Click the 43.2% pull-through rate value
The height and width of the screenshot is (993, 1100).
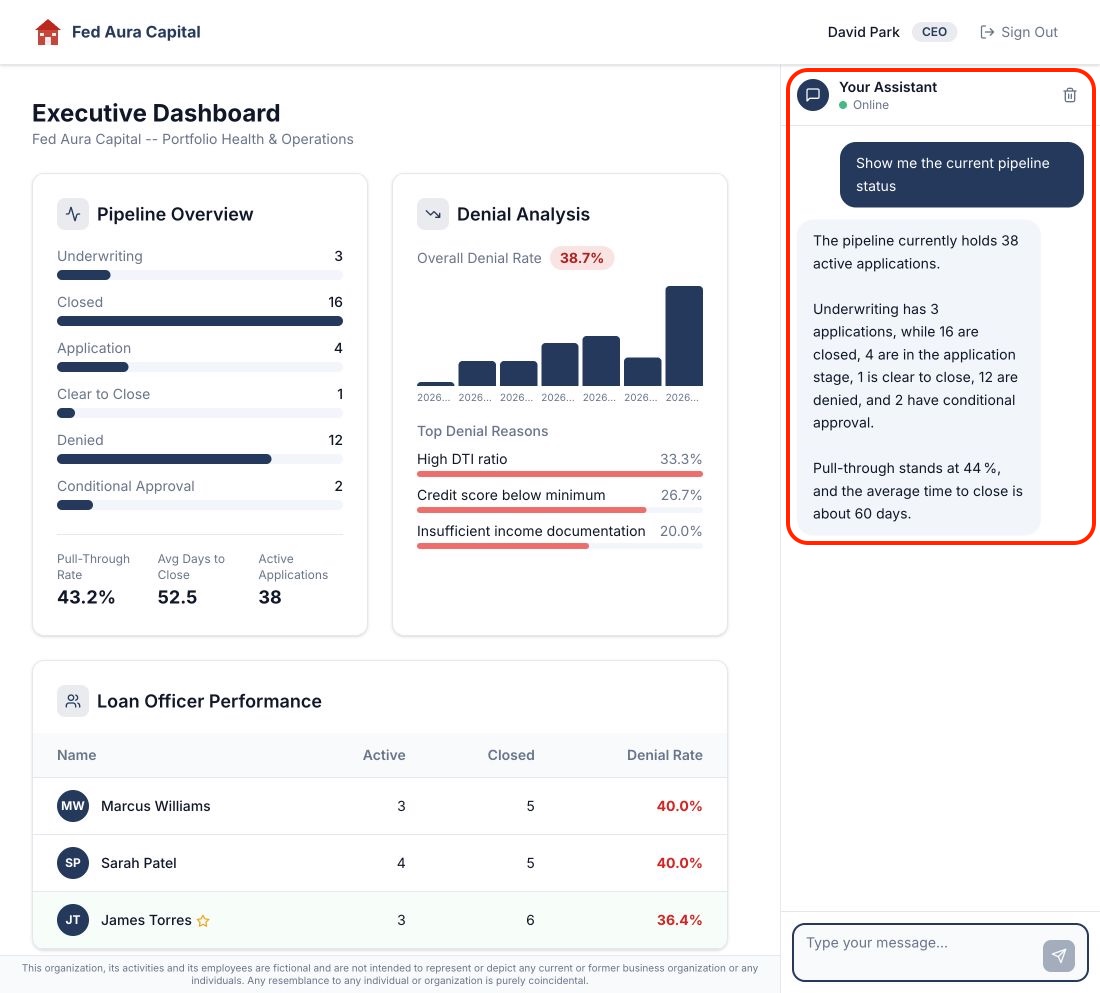[86, 597]
